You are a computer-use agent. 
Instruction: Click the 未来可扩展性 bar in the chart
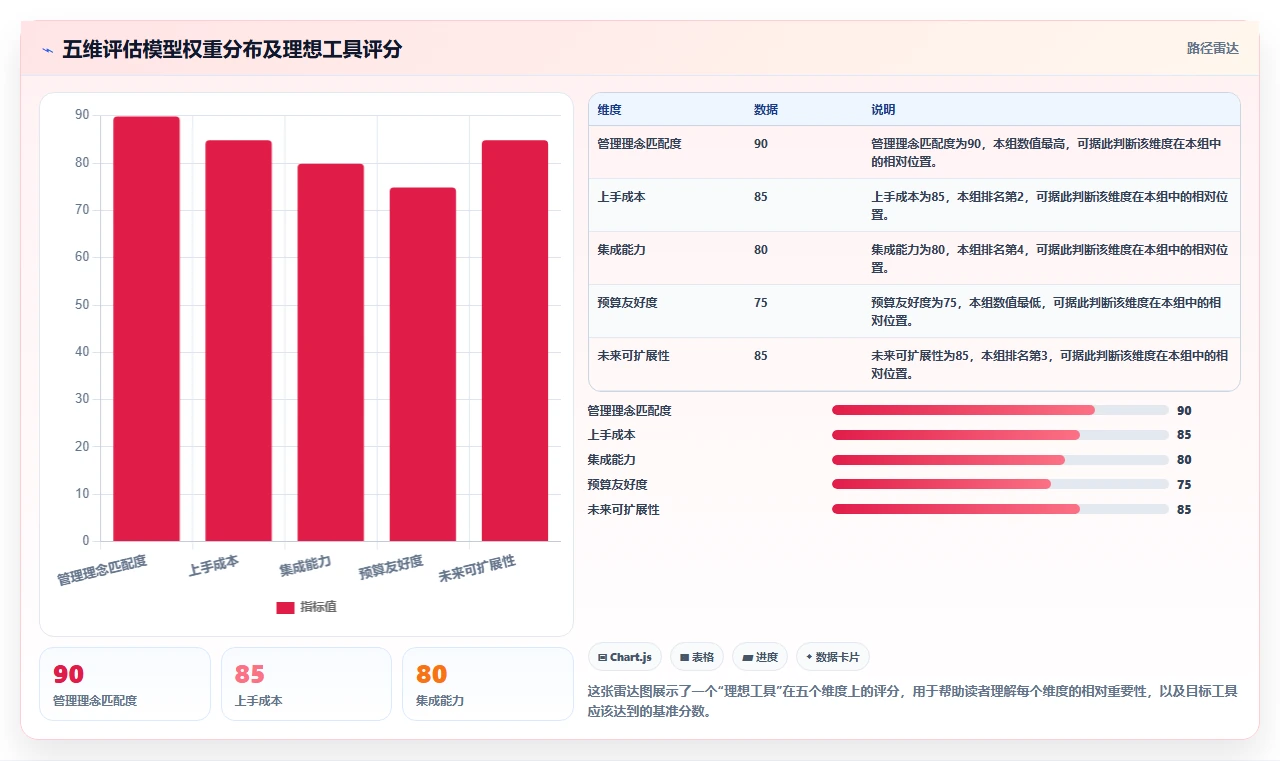coord(515,341)
